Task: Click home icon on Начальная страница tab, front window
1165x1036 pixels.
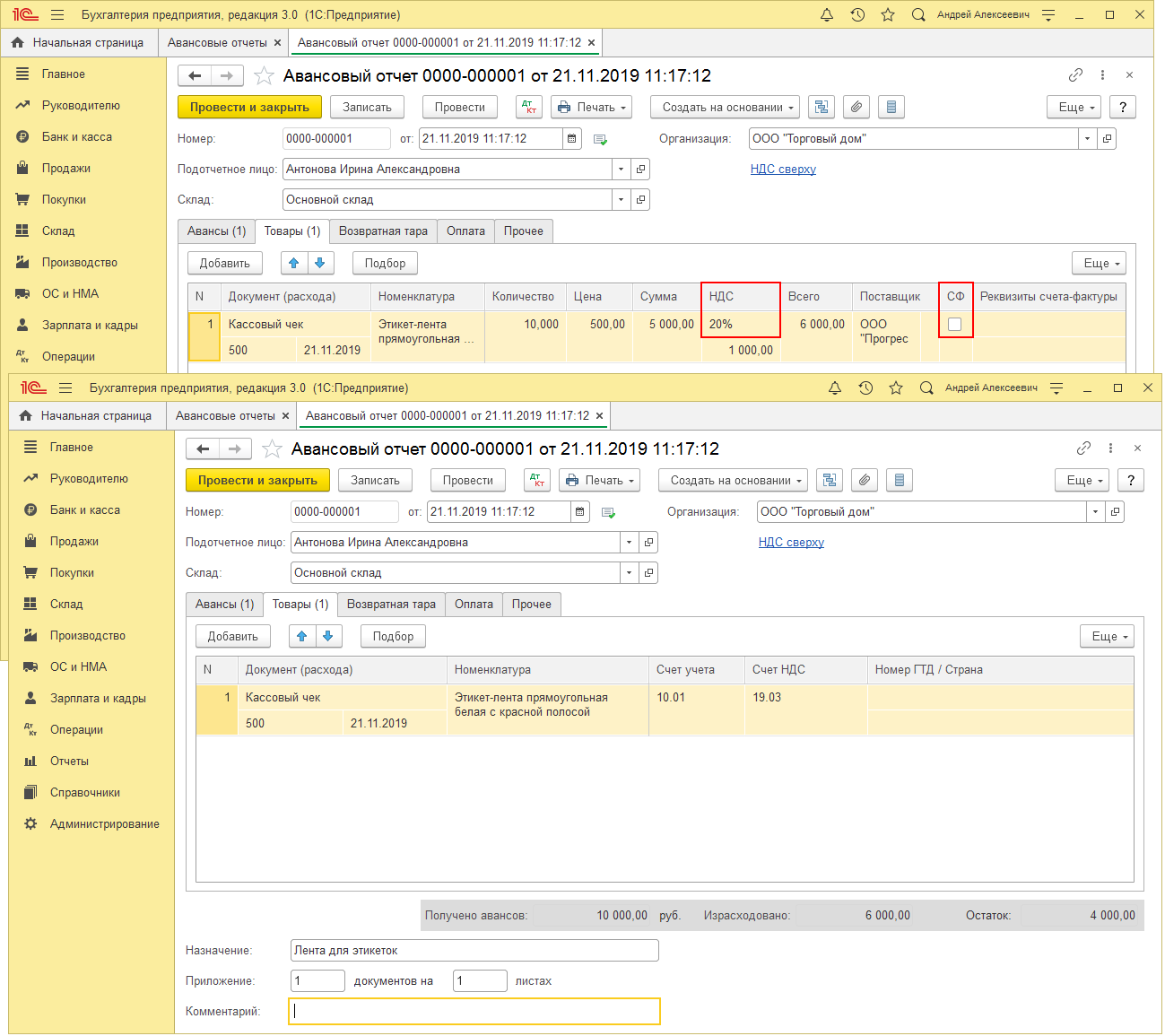Action: [25, 415]
